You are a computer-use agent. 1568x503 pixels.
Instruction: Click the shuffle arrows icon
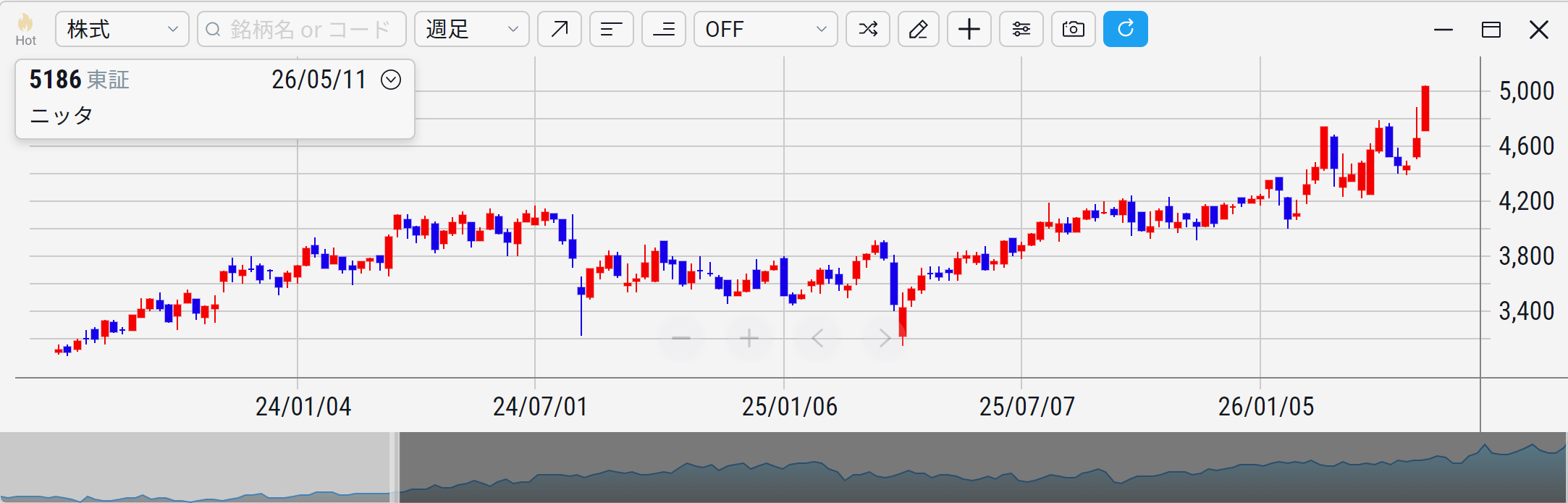[x=868, y=30]
